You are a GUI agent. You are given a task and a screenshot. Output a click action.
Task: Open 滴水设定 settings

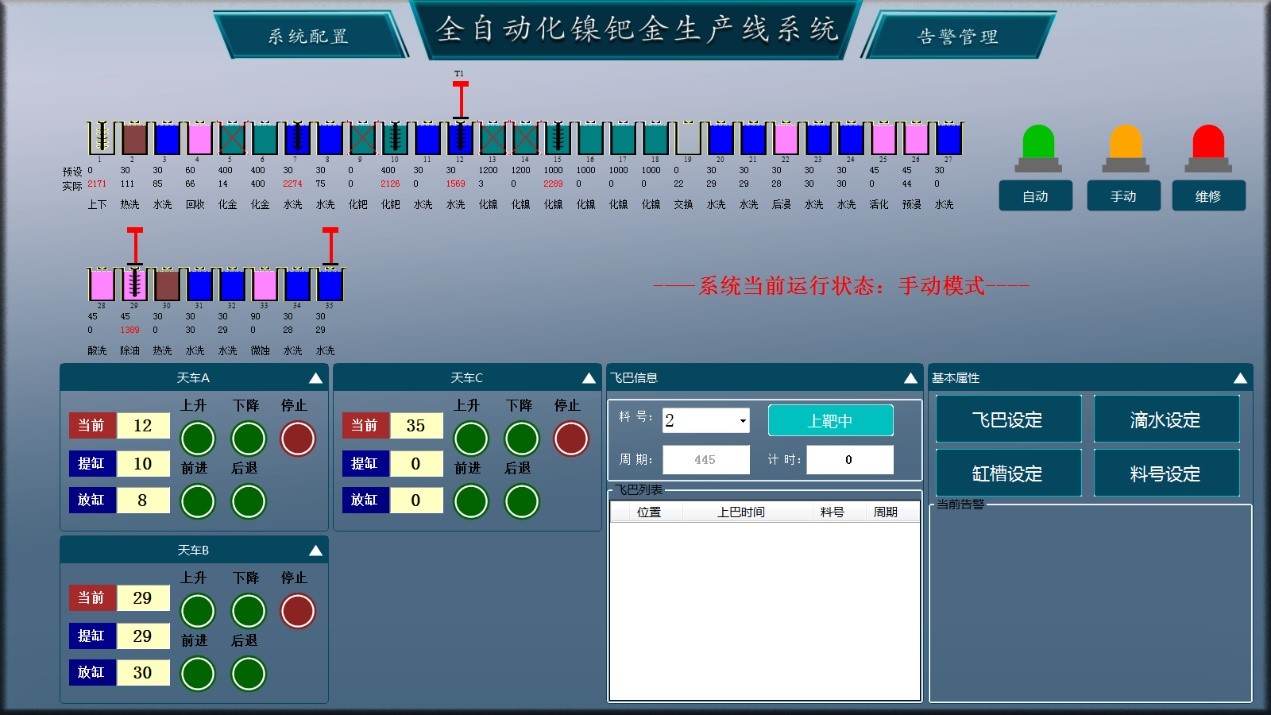tap(1166, 419)
